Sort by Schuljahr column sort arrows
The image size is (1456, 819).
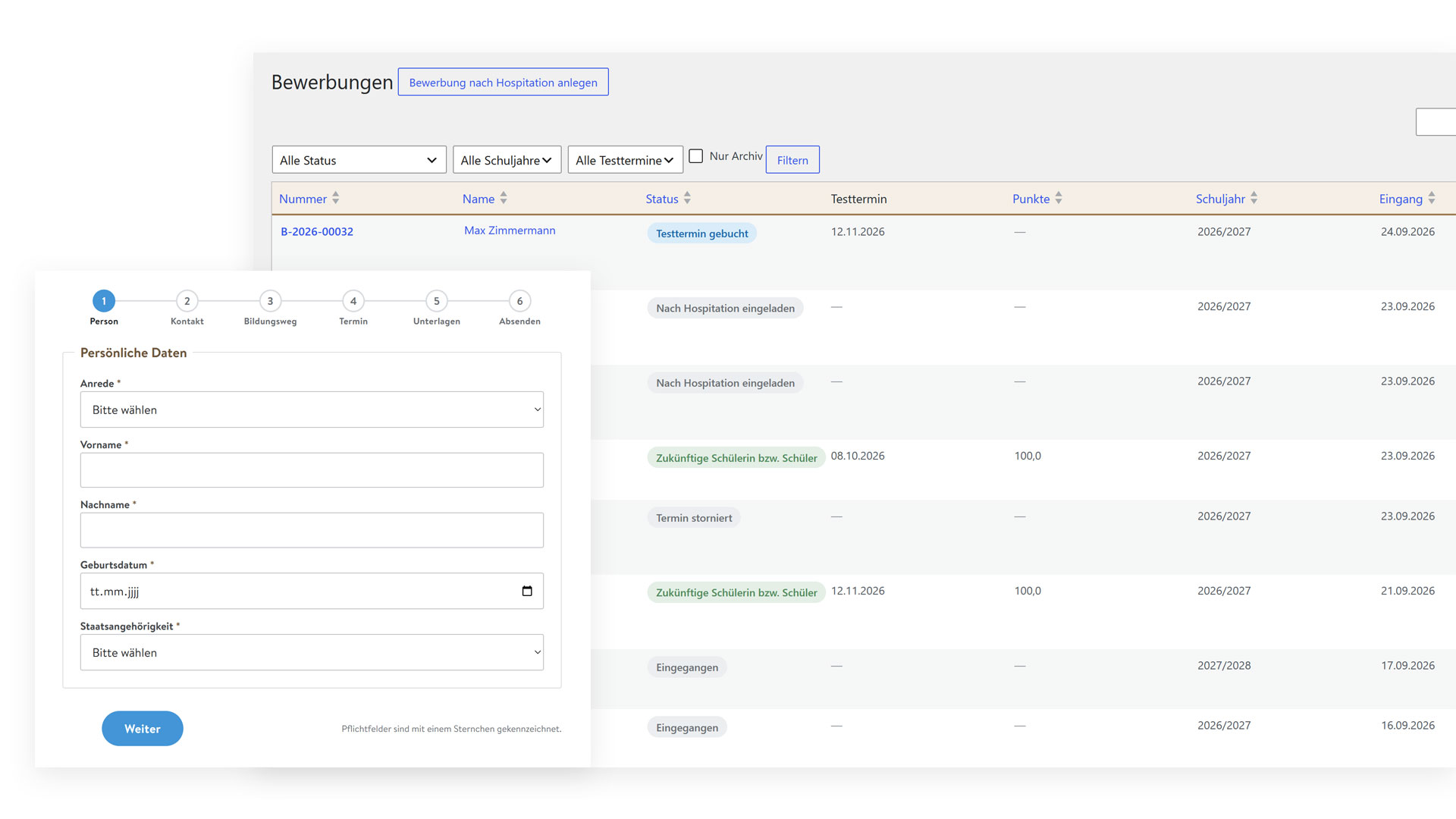pos(1254,199)
